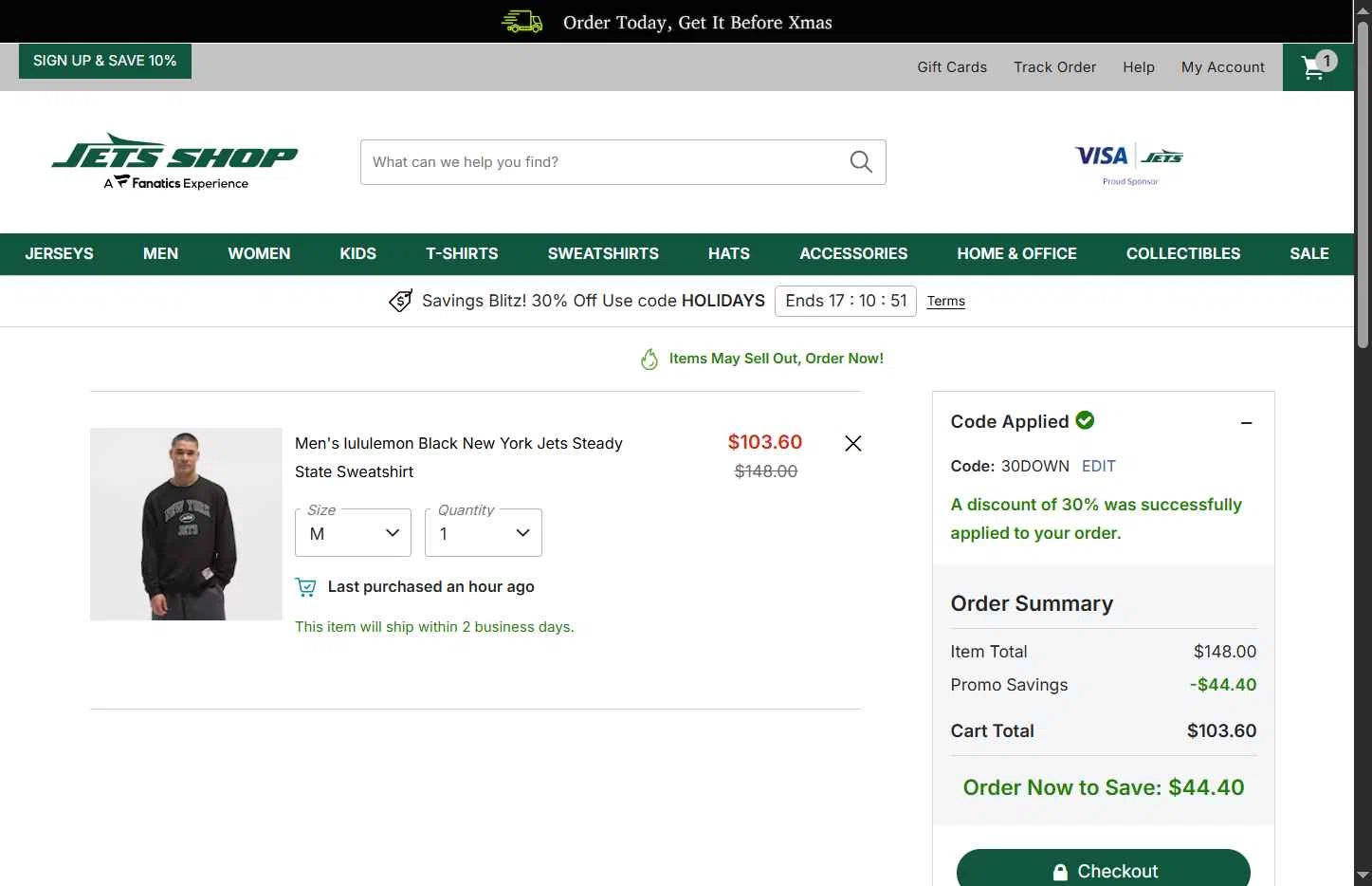Click the green Code Applied checkmark
This screenshot has width=1372, height=886.
[x=1086, y=420]
